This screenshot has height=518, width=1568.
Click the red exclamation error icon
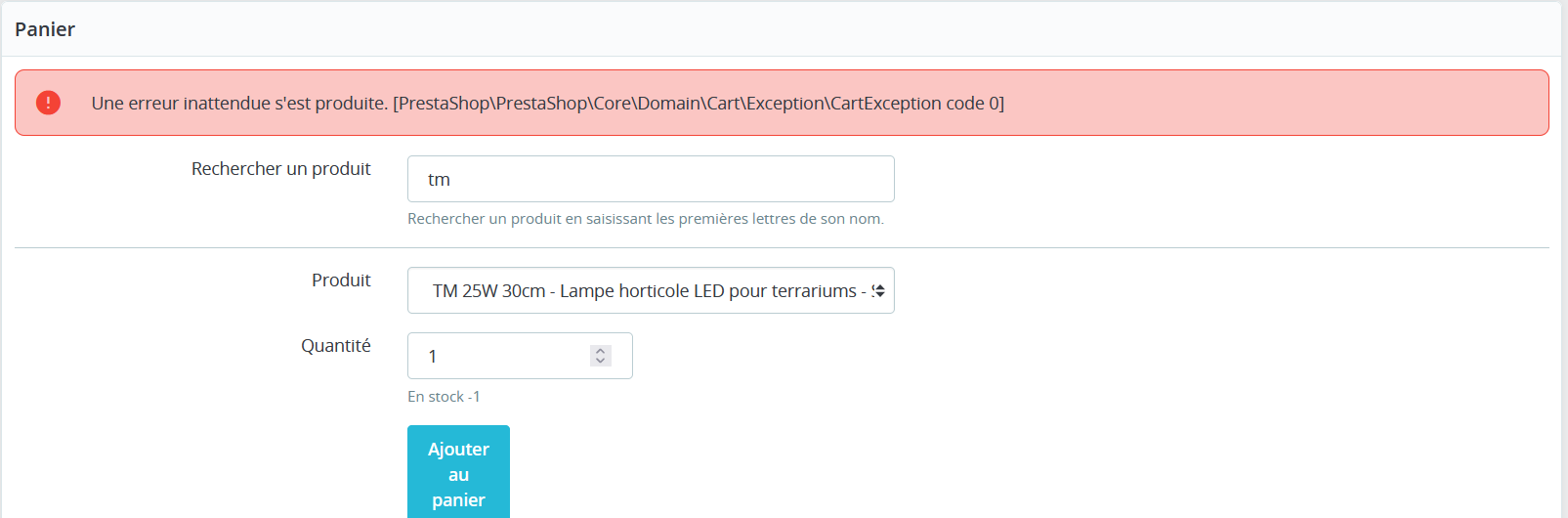point(48,103)
